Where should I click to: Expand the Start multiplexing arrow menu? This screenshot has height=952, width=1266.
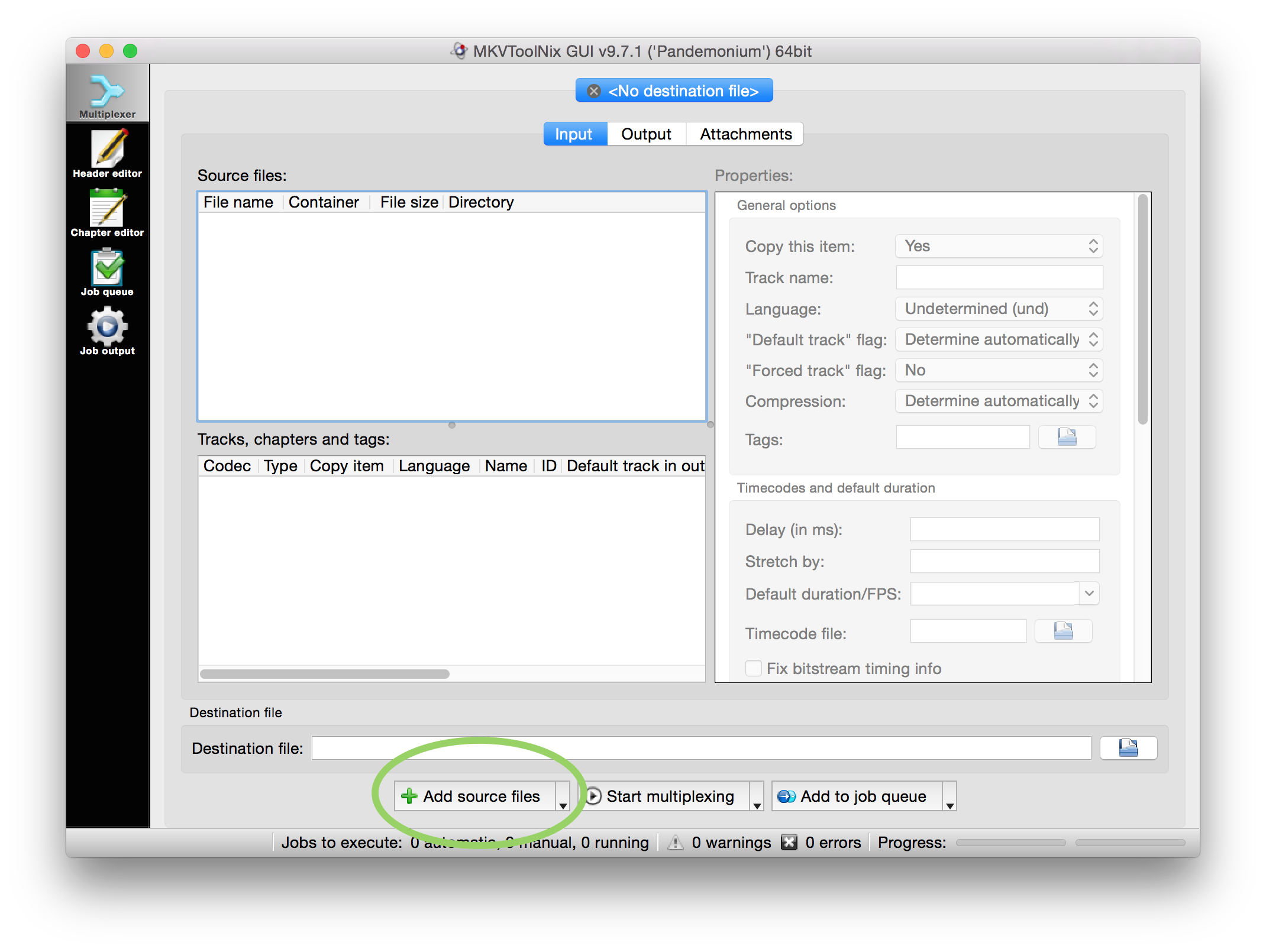(x=757, y=797)
